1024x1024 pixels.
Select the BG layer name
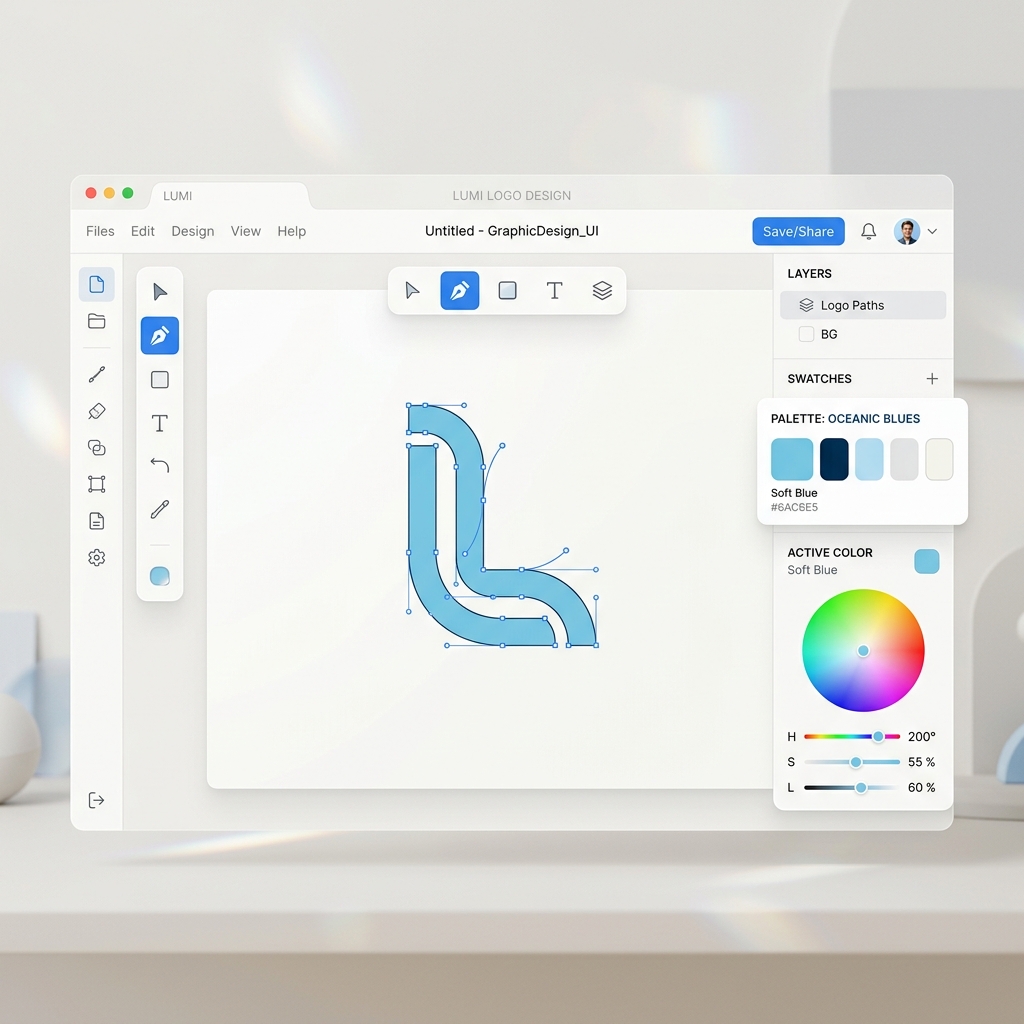pos(829,334)
